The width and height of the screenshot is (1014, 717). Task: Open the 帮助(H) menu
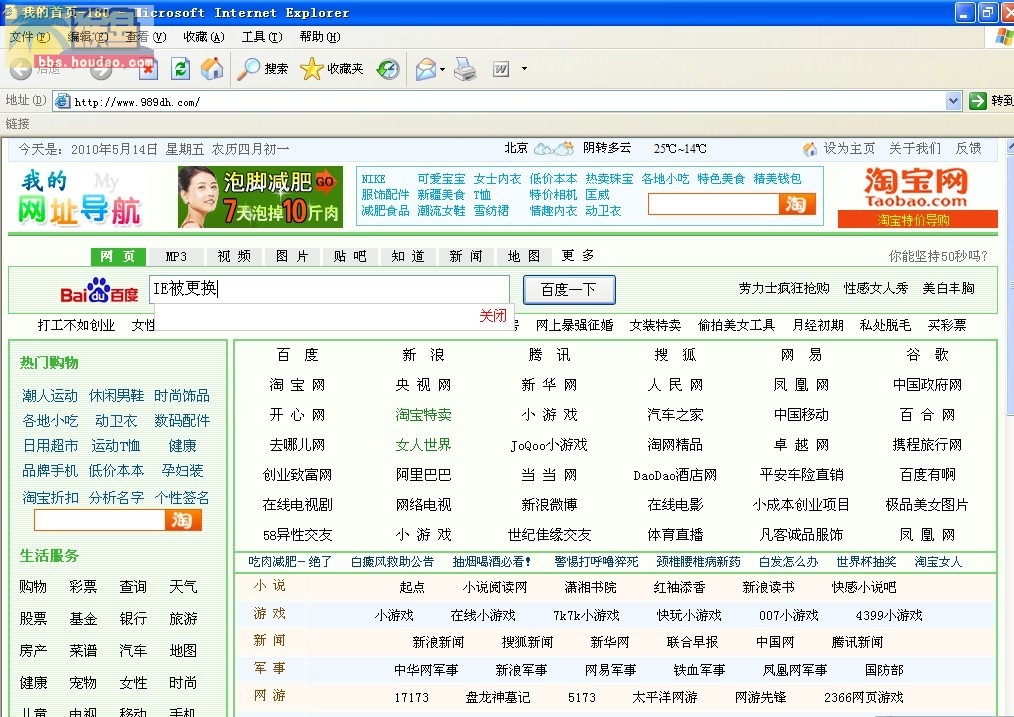tap(320, 37)
